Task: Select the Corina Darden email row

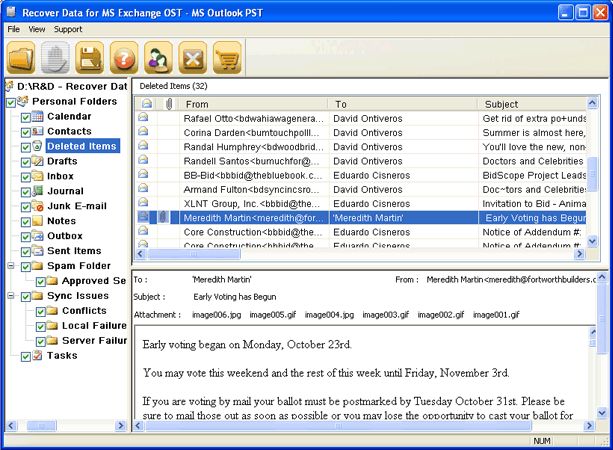Action: tap(361, 133)
